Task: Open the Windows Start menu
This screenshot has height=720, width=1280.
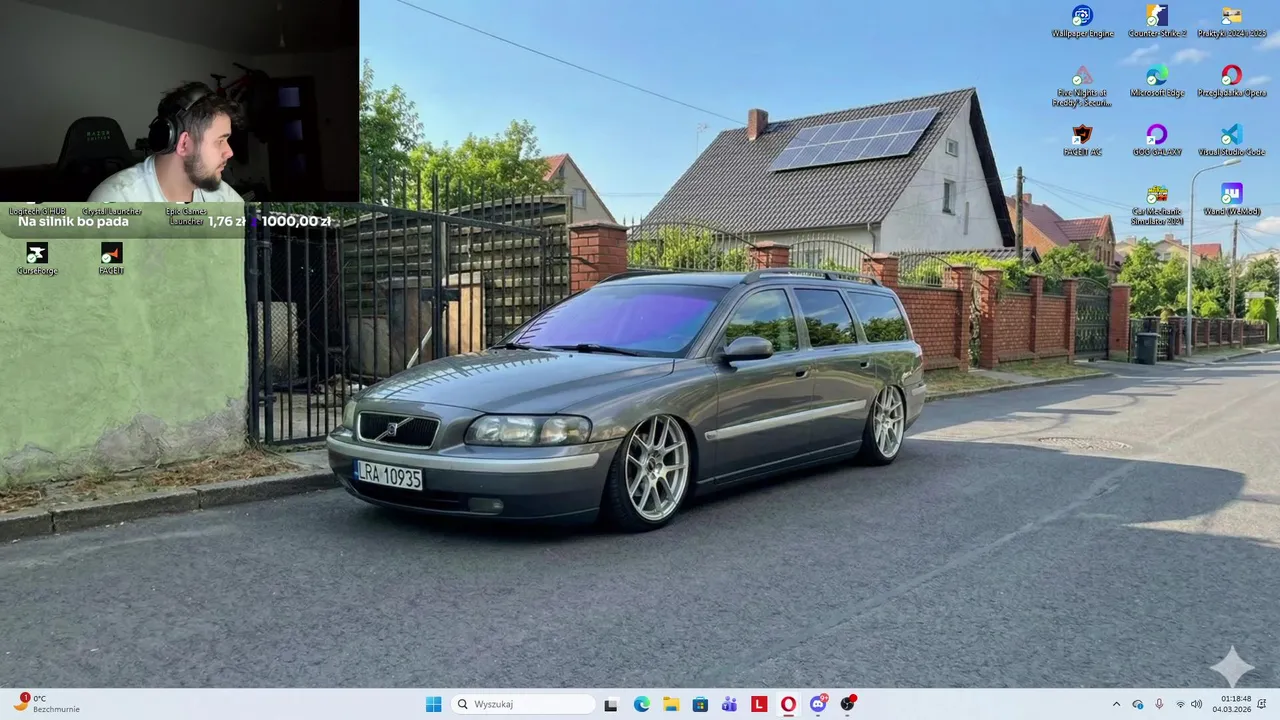Action: 433,704
